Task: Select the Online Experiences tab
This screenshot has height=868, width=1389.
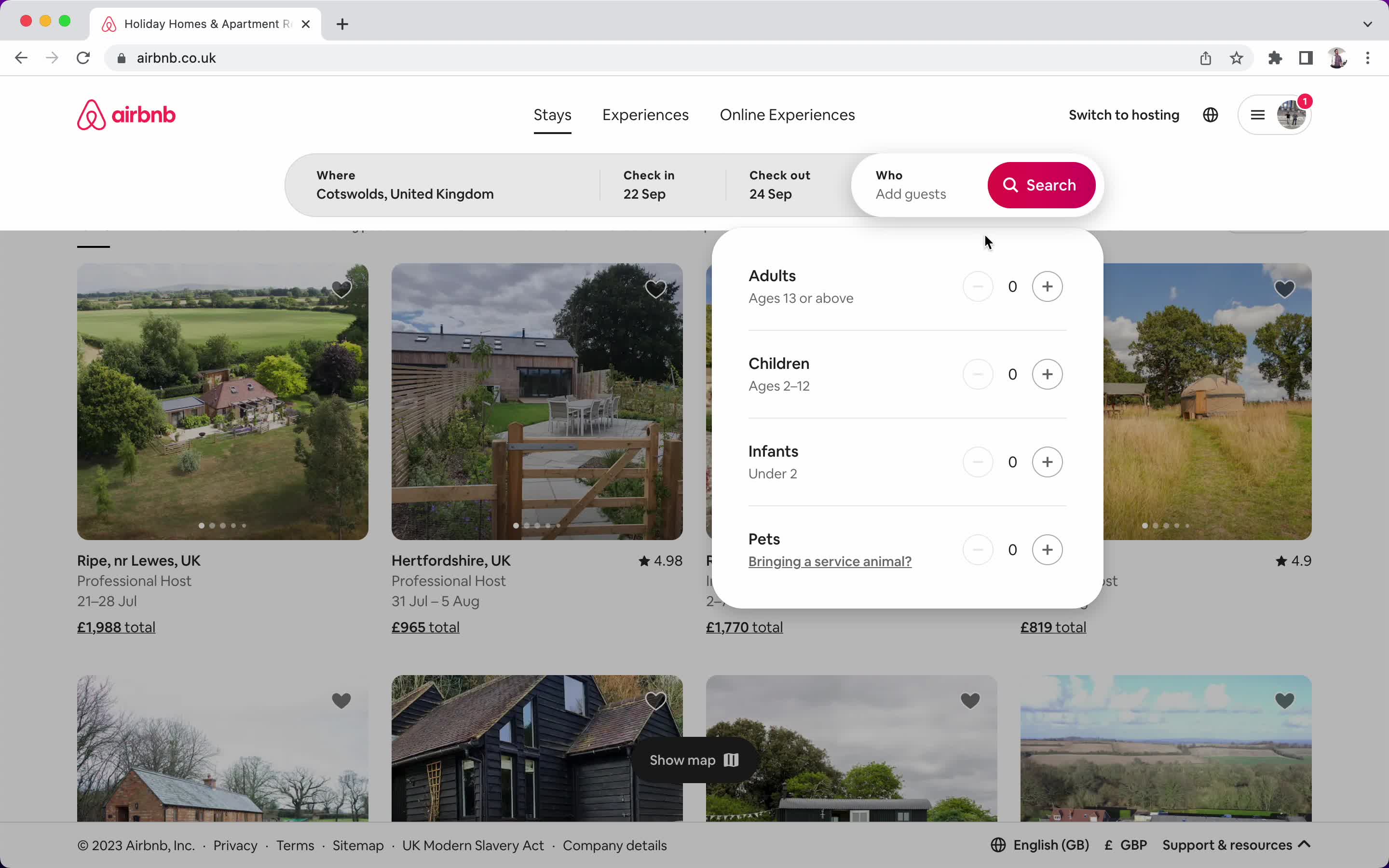Action: [787, 115]
